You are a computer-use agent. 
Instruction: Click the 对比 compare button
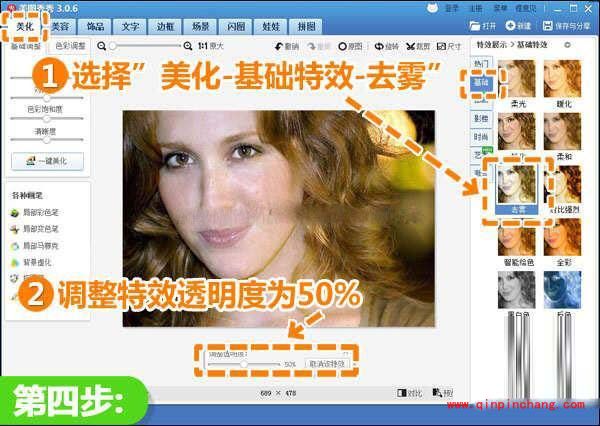click(409, 393)
